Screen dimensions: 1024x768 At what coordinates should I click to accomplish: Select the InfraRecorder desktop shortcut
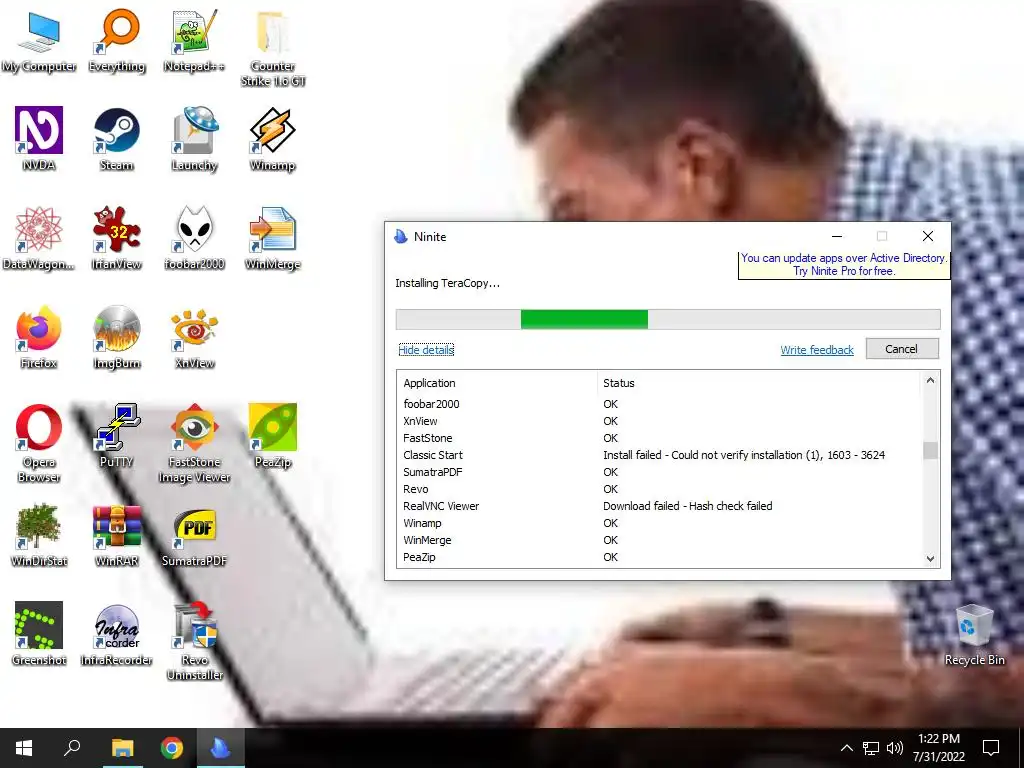(x=117, y=634)
